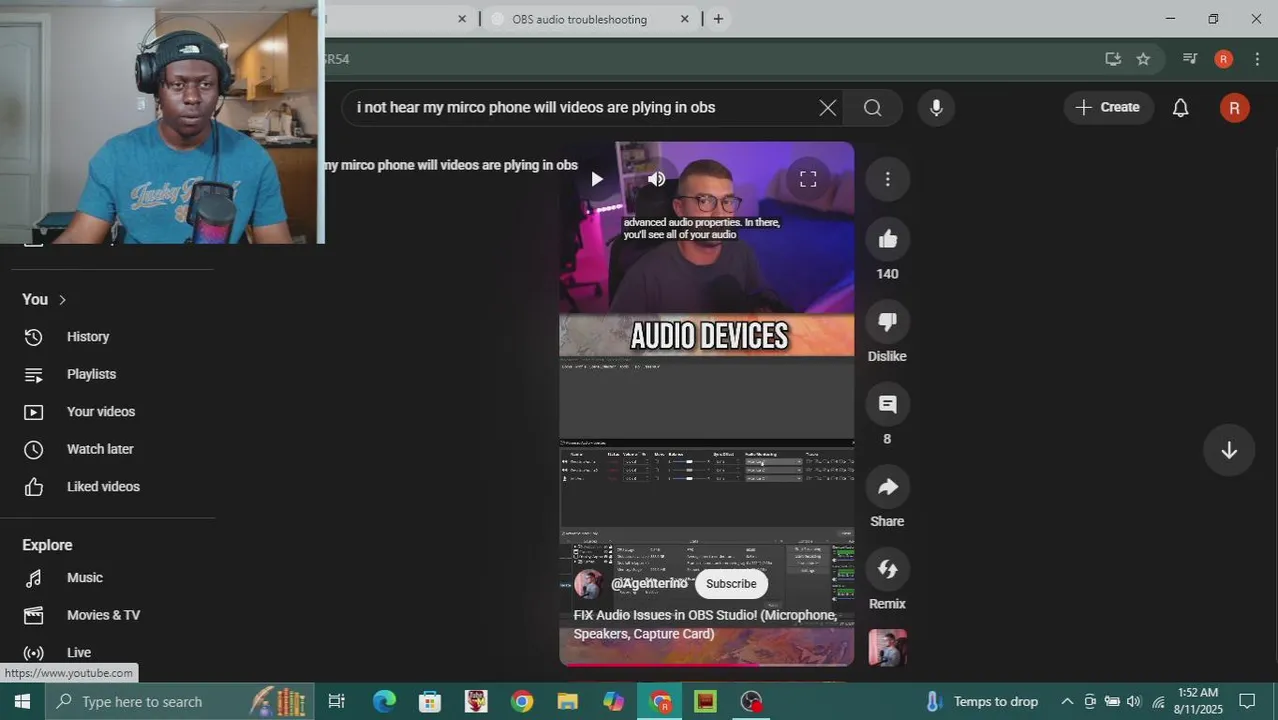The height and width of the screenshot is (720, 1278).
Task: Open the Wi-Fi network tray icon
Action: pos(1158,702)
